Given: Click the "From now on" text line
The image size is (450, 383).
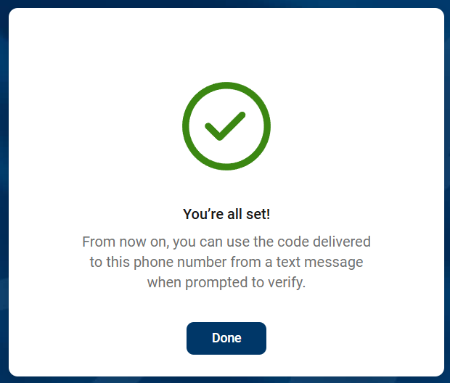Looking at the screenshot, I should coord(226,242).
